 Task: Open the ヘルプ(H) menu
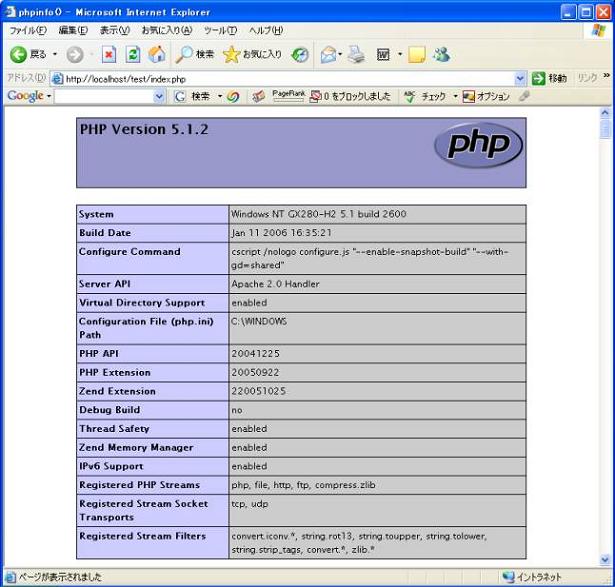266,31
